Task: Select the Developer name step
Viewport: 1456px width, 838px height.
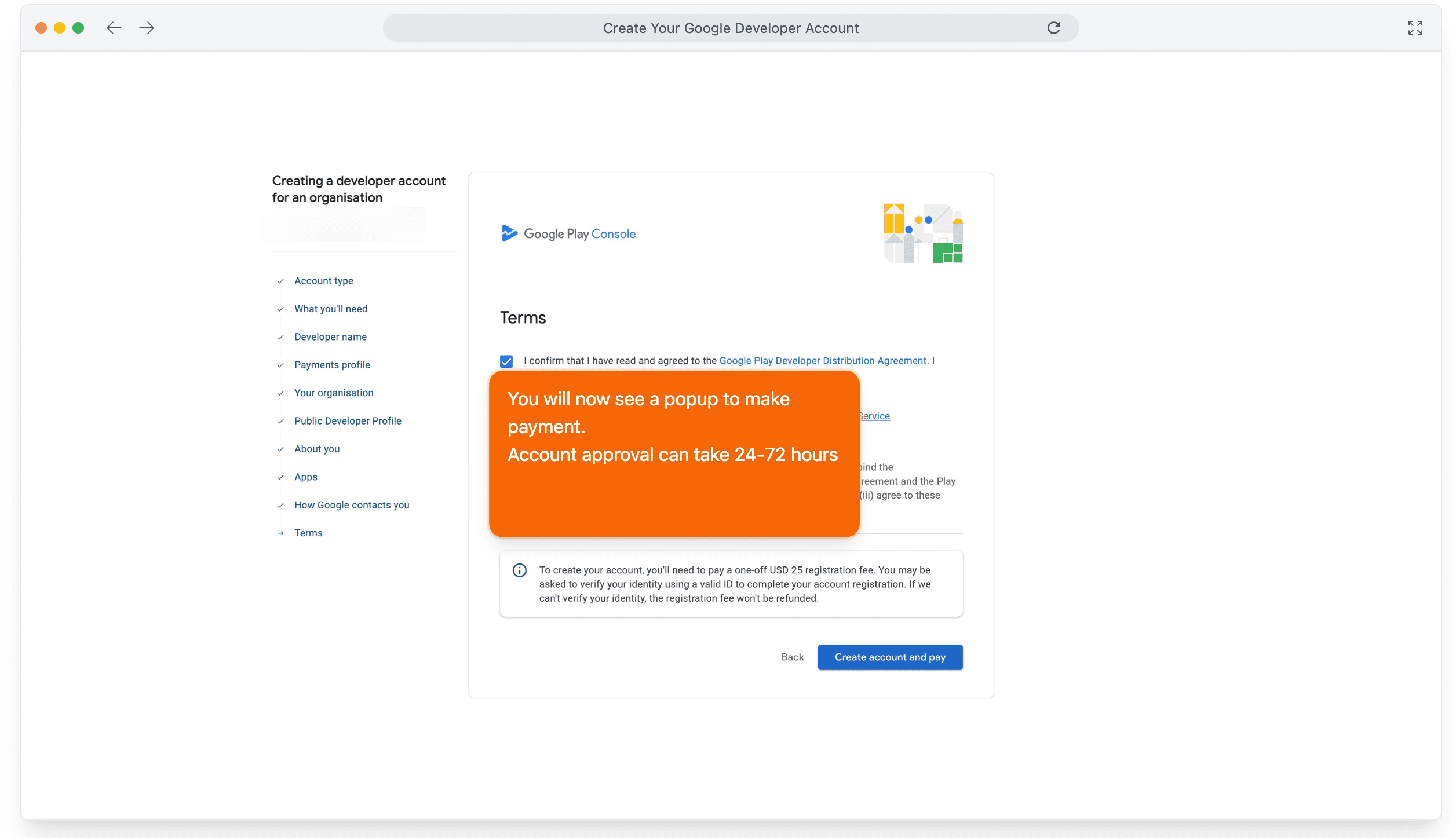Action: click(x=330, y=337)
